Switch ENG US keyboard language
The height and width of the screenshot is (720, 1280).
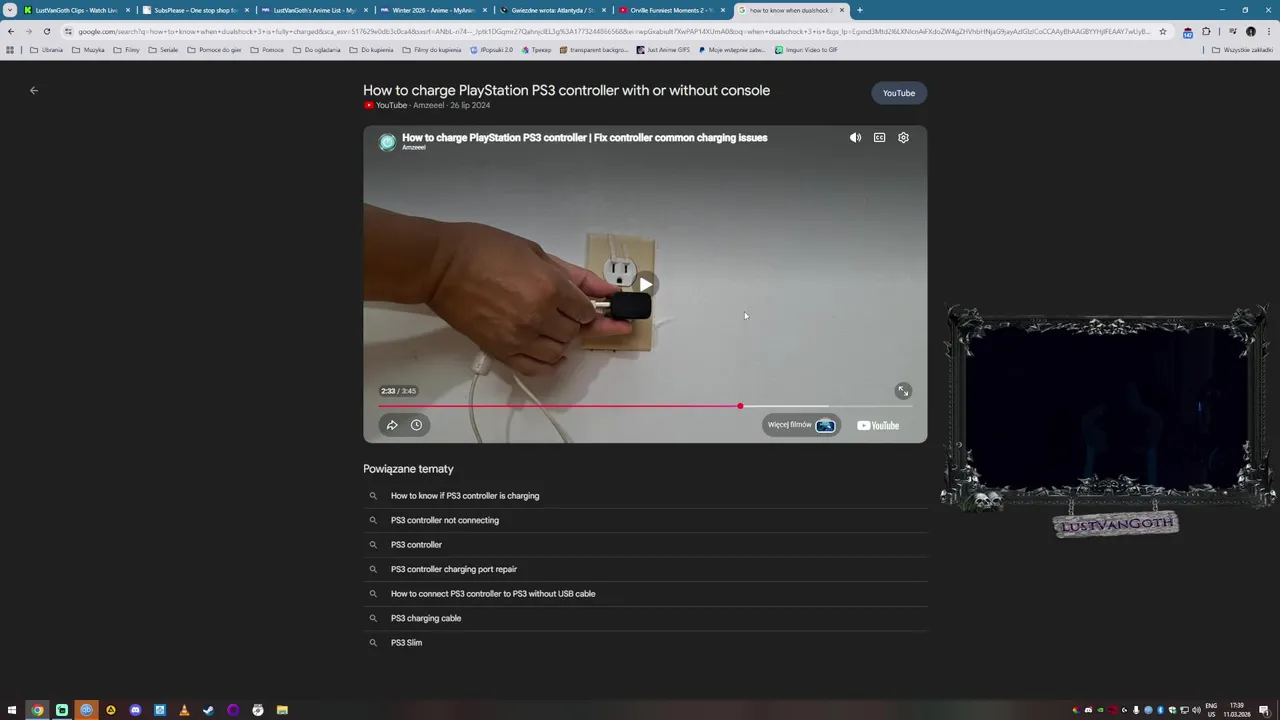(x=1211, y=710)
